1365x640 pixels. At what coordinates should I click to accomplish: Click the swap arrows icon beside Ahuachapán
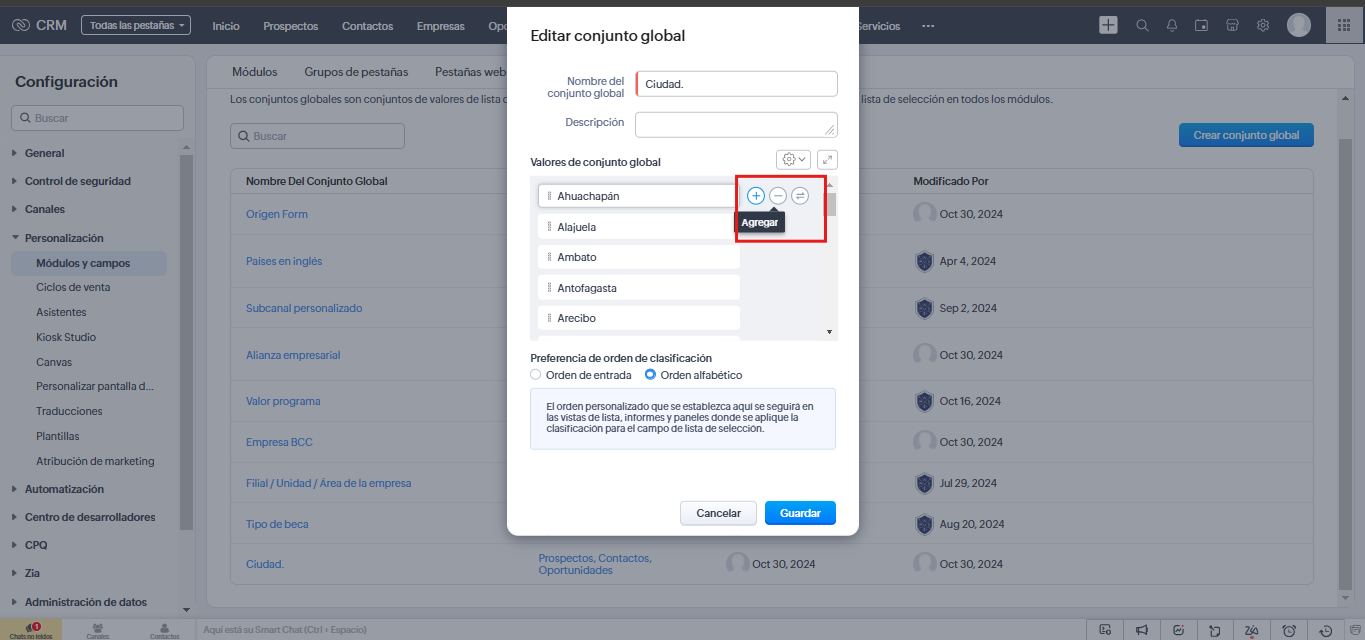click(800, 196)
